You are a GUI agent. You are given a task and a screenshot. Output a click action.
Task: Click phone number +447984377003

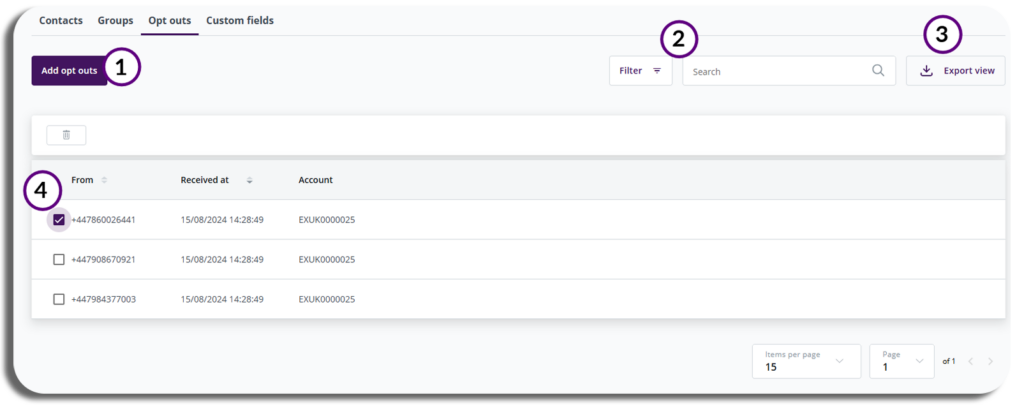coord(103,299)
